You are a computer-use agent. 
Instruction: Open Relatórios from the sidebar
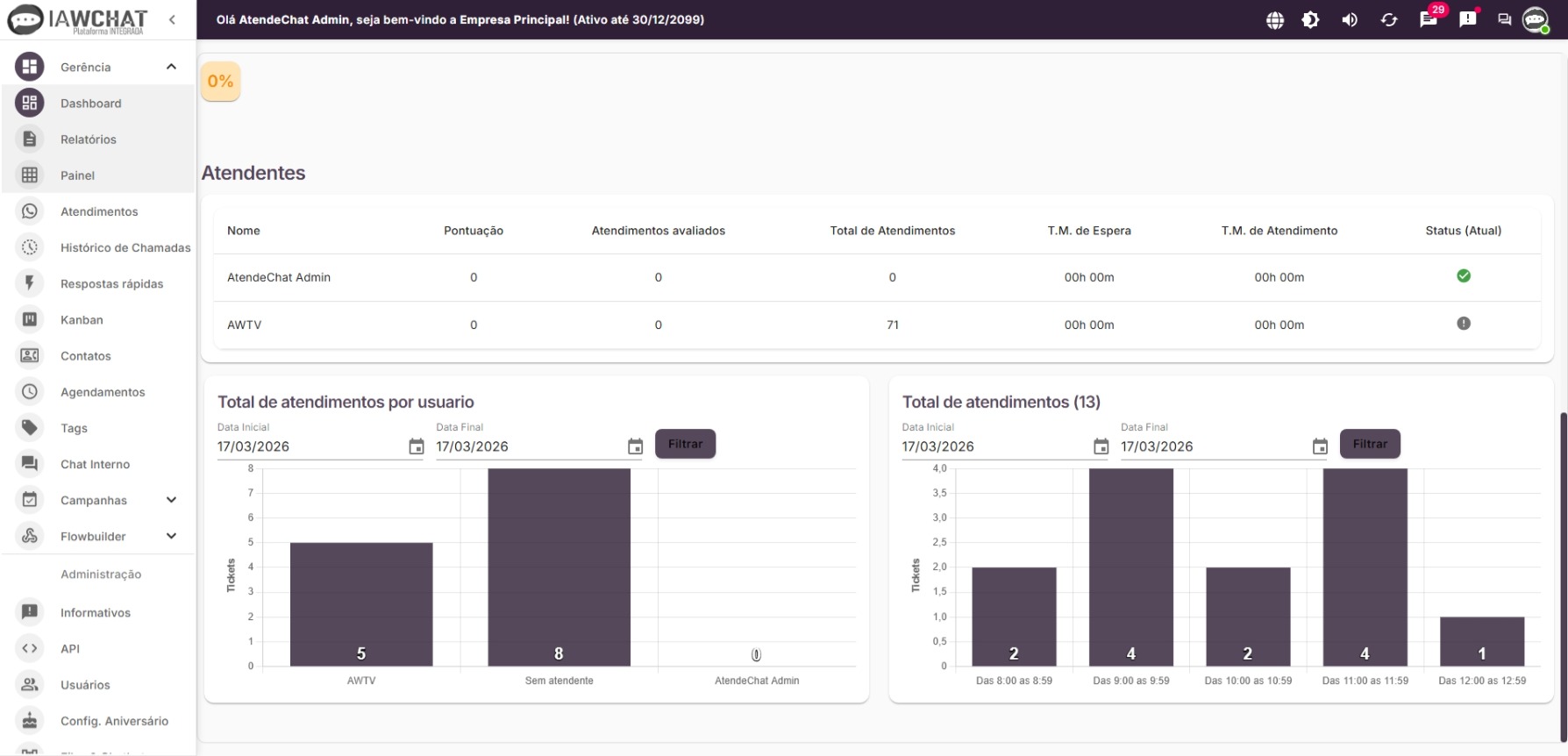88,139
